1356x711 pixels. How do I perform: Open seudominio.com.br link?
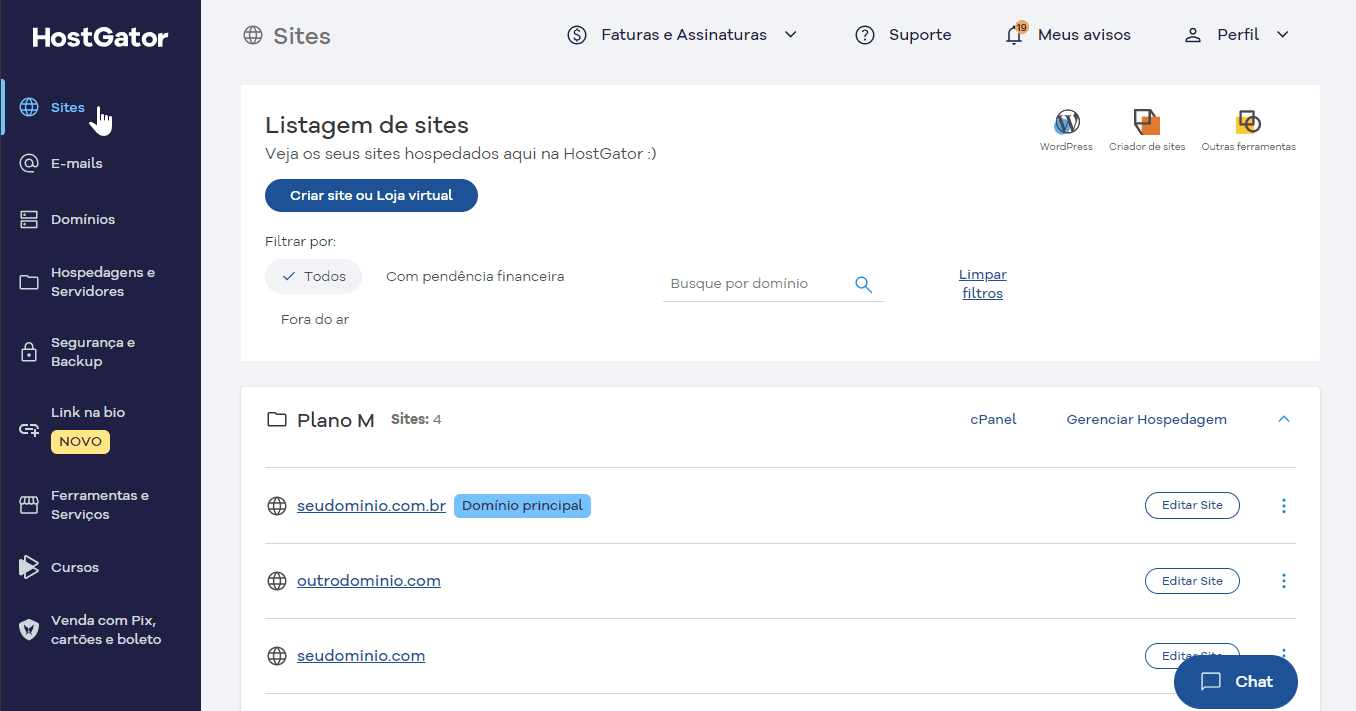pos(371,506)
